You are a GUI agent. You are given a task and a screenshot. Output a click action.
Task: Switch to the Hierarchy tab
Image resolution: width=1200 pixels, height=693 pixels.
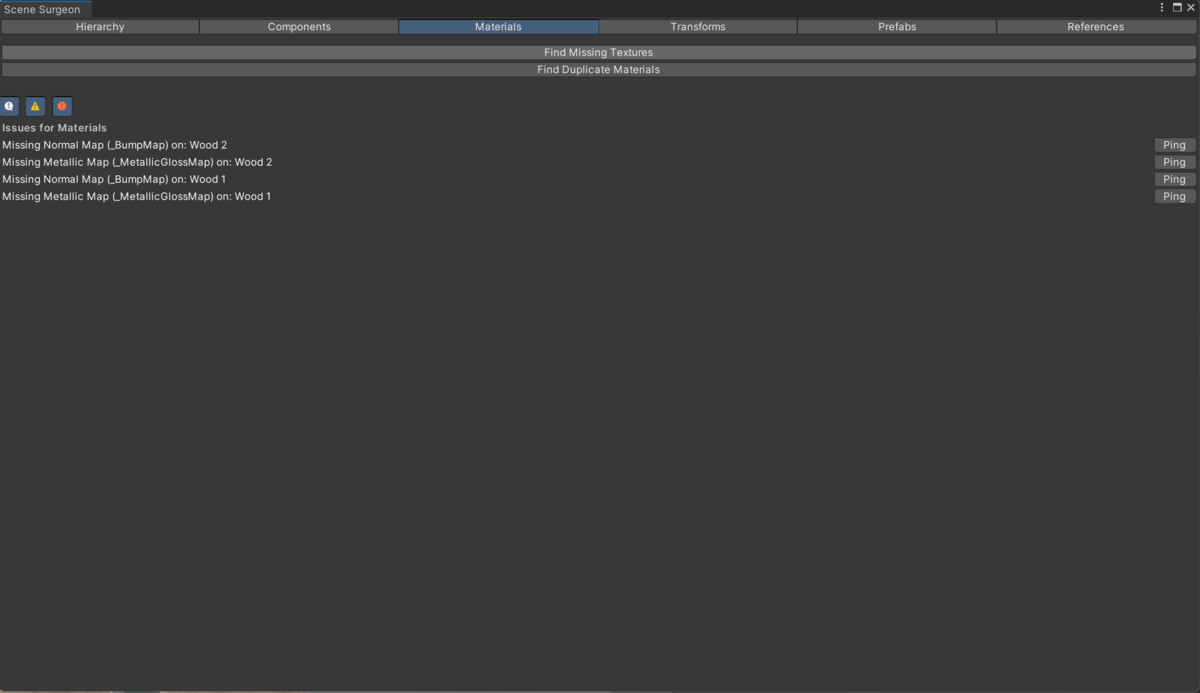pyautogui.click(x=100, y=27)
